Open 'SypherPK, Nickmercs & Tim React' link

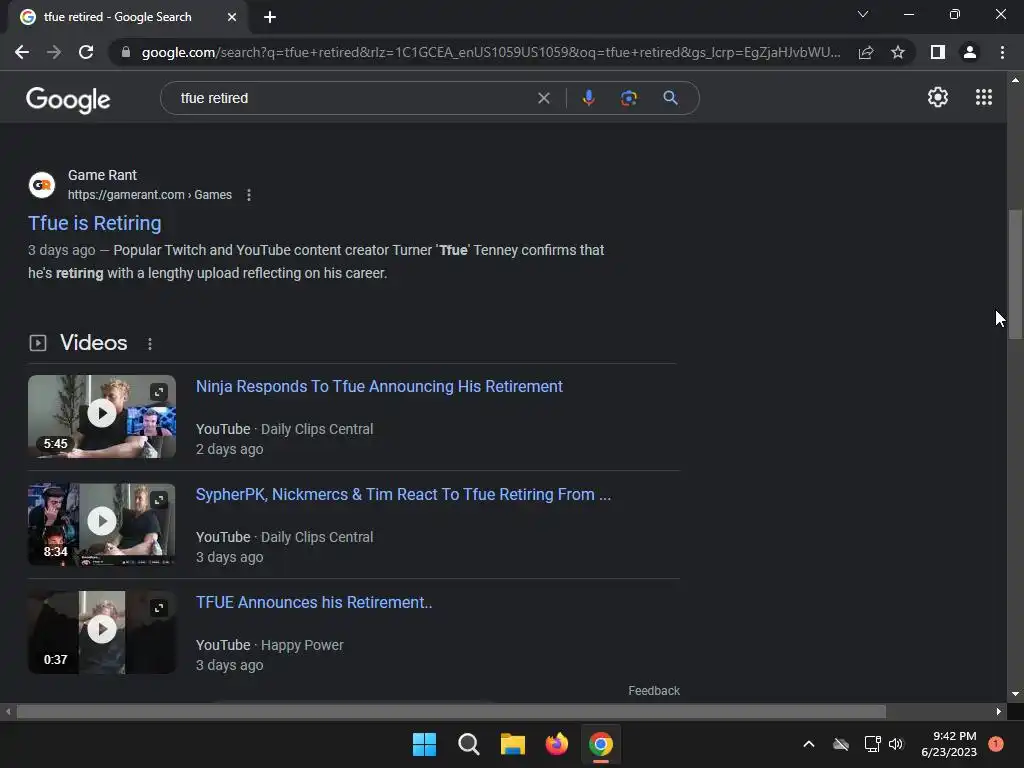(x=404, y=494)
